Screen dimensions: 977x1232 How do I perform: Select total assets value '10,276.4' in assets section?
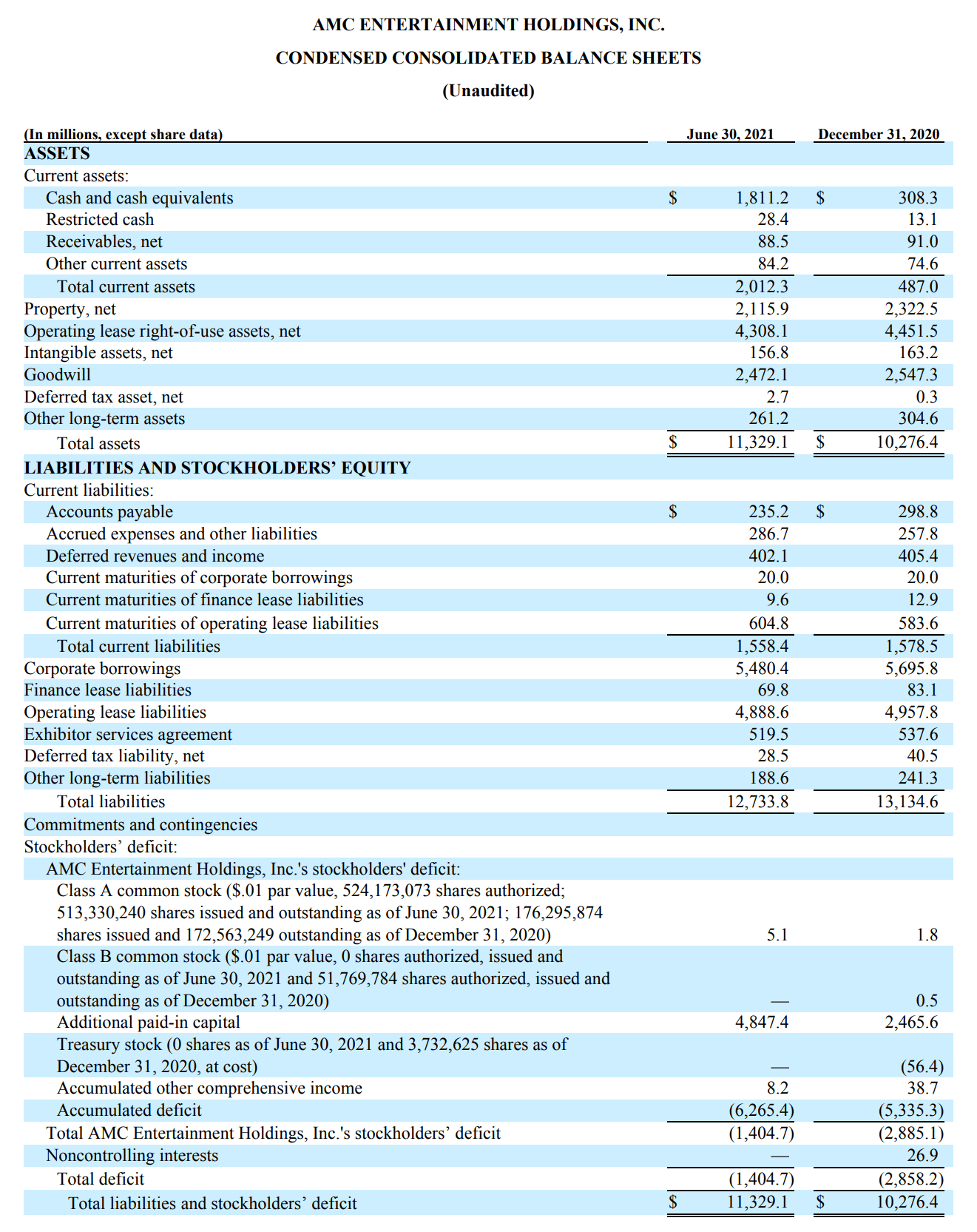click(x=907, y=442)
